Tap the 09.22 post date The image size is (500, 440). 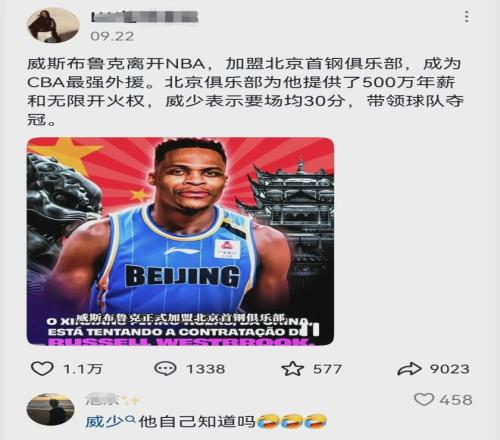pyautogui.click(x=112, y=36)
